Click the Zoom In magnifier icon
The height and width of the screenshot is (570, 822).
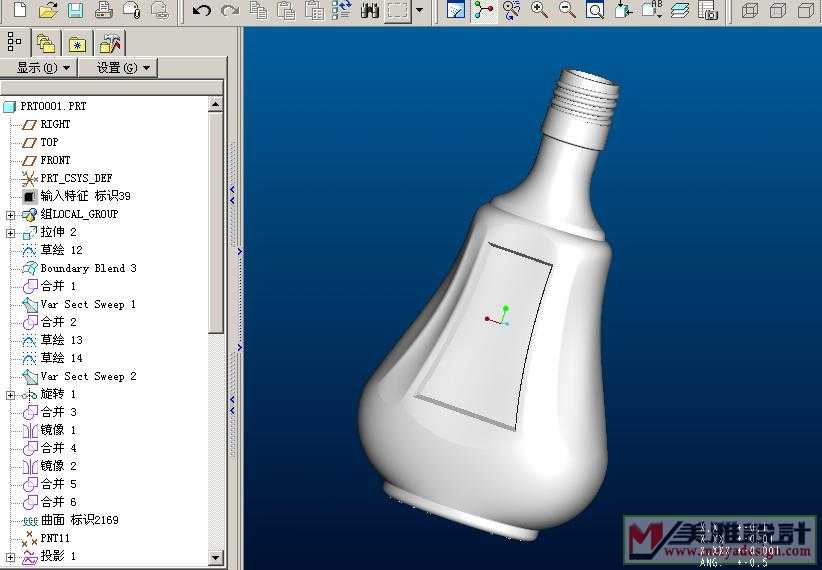(539, 11)
